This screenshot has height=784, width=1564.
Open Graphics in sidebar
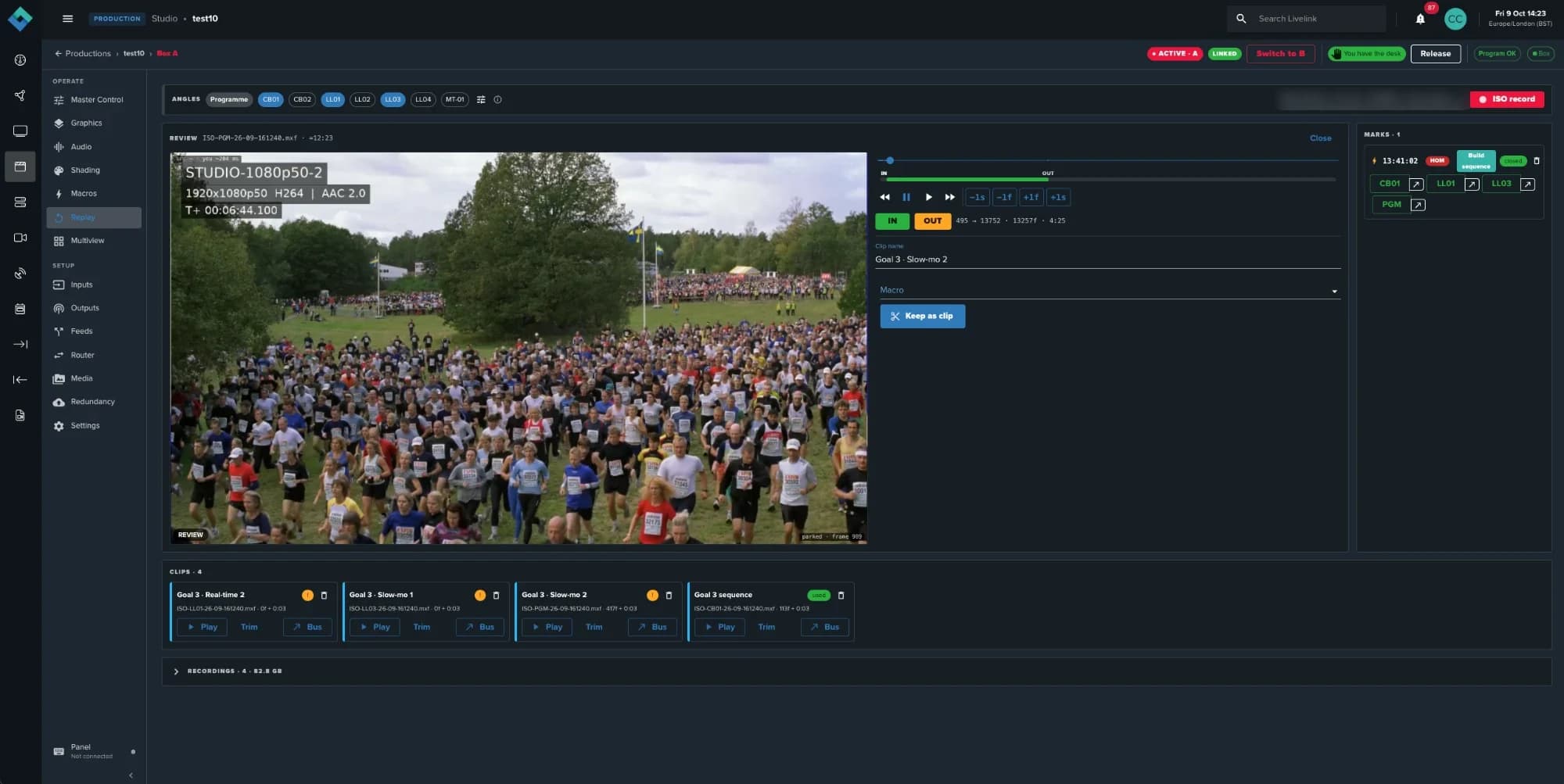click(x=94, y=124)
